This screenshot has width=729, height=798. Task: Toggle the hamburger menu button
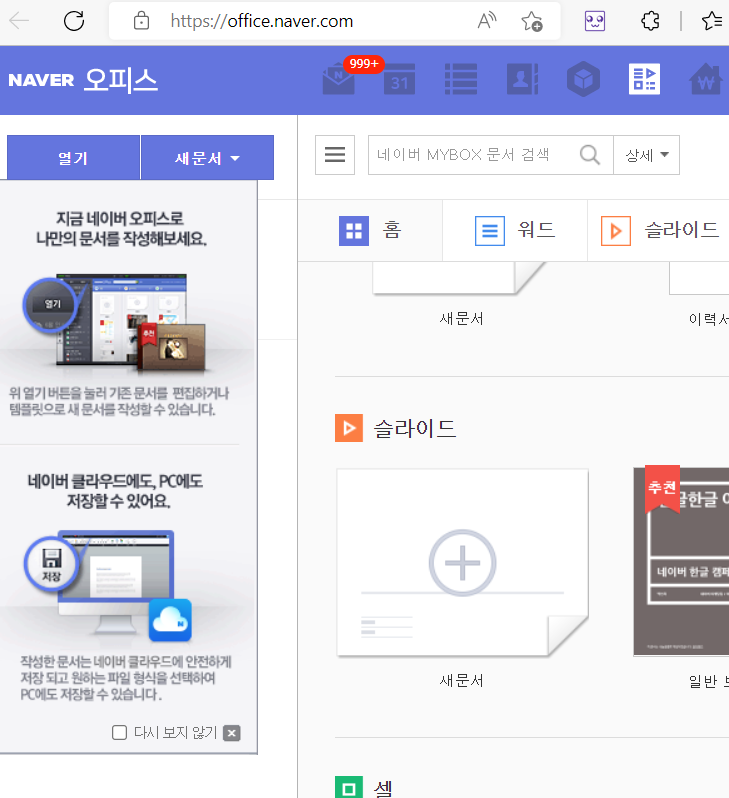pyautogui.click(x=335, y=155)
